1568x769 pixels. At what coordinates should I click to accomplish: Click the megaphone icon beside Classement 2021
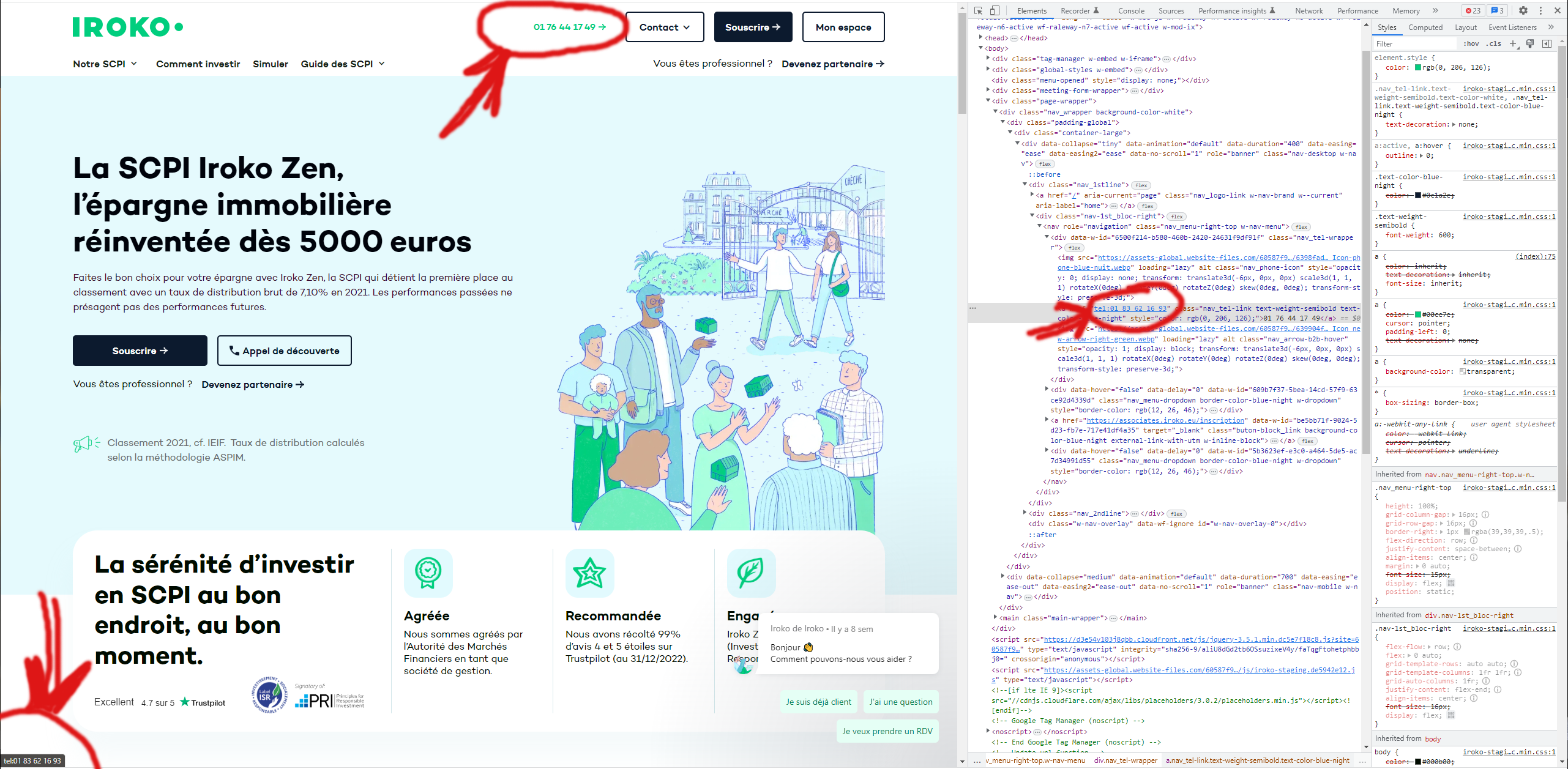point(86,444)
